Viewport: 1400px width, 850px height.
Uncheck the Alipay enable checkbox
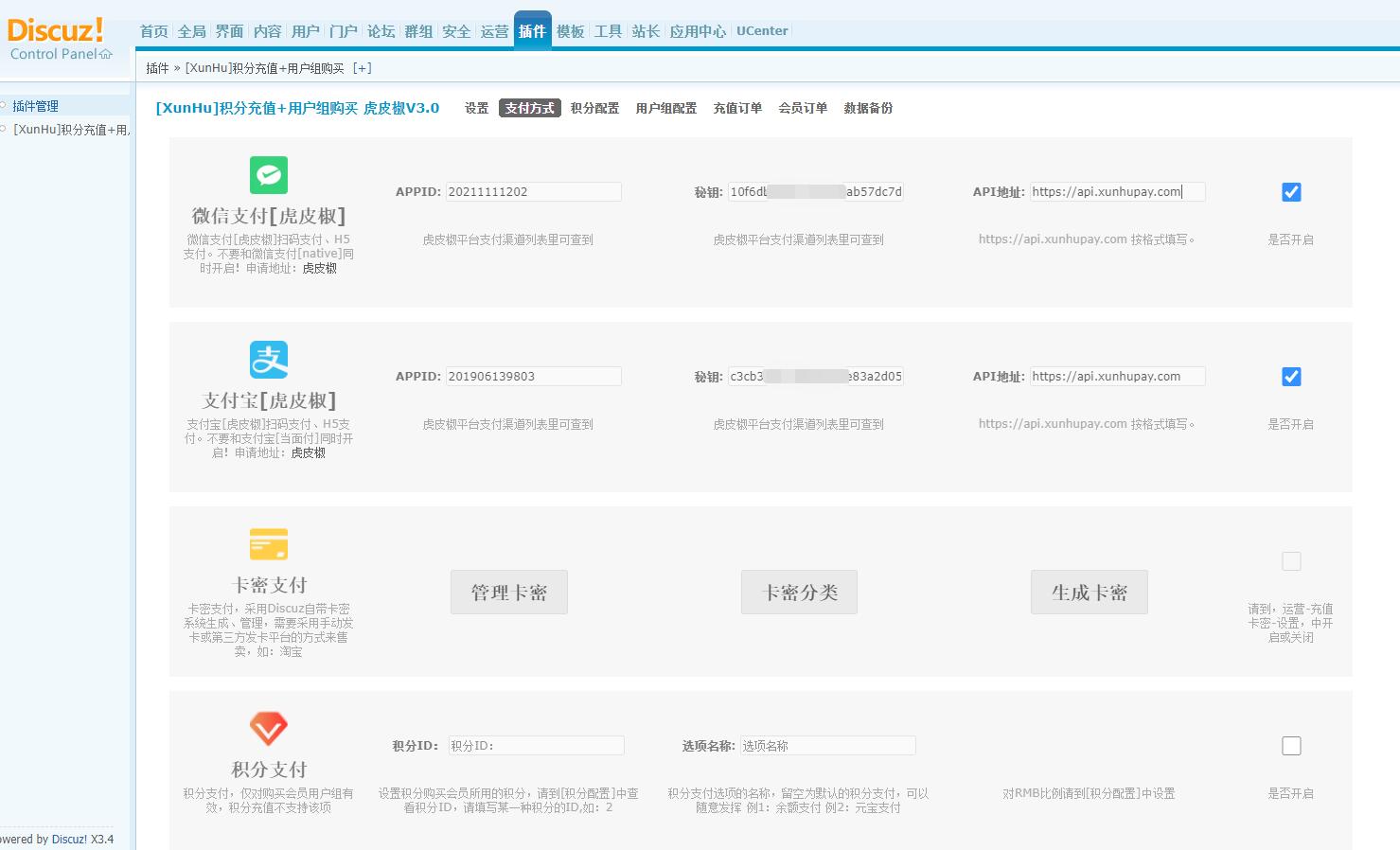point(1291,377)
